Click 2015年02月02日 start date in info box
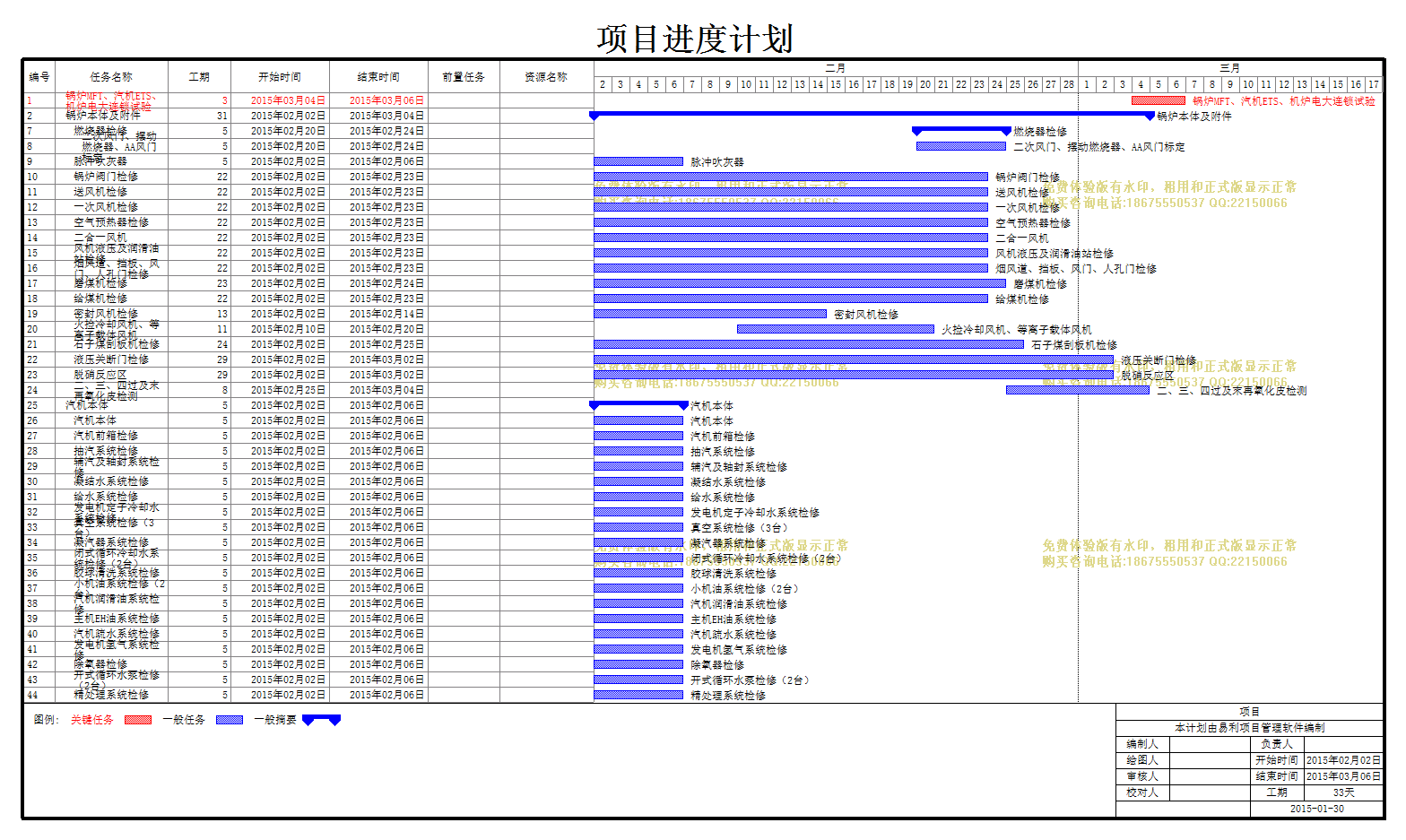The width and height of the screenshot is (1406, 840). 1344,760
